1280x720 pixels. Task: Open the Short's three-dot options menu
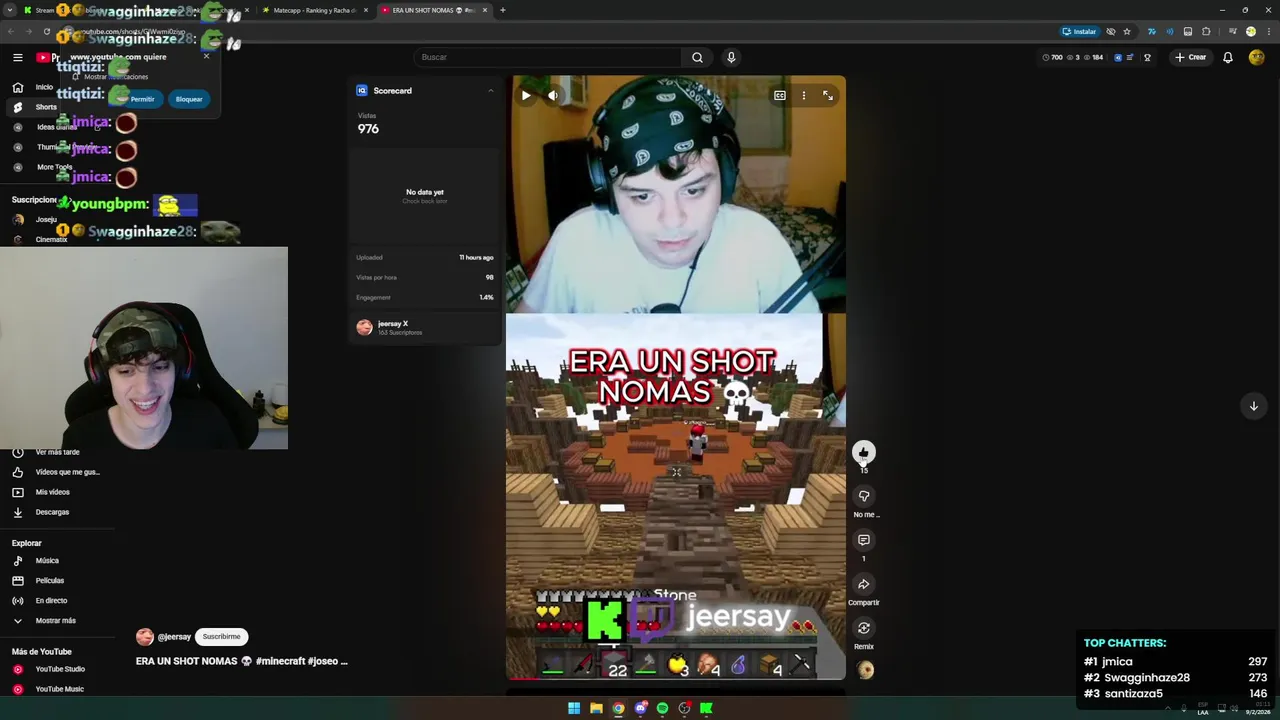[x=804, y=95]
